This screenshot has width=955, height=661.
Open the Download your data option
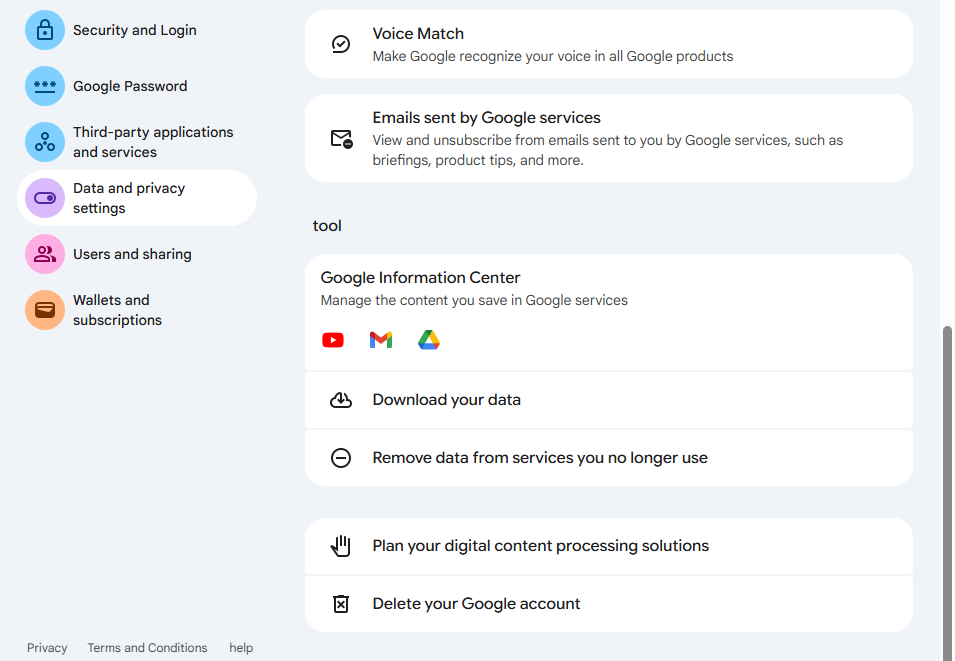pyautogui.click(x=446, y=399)
